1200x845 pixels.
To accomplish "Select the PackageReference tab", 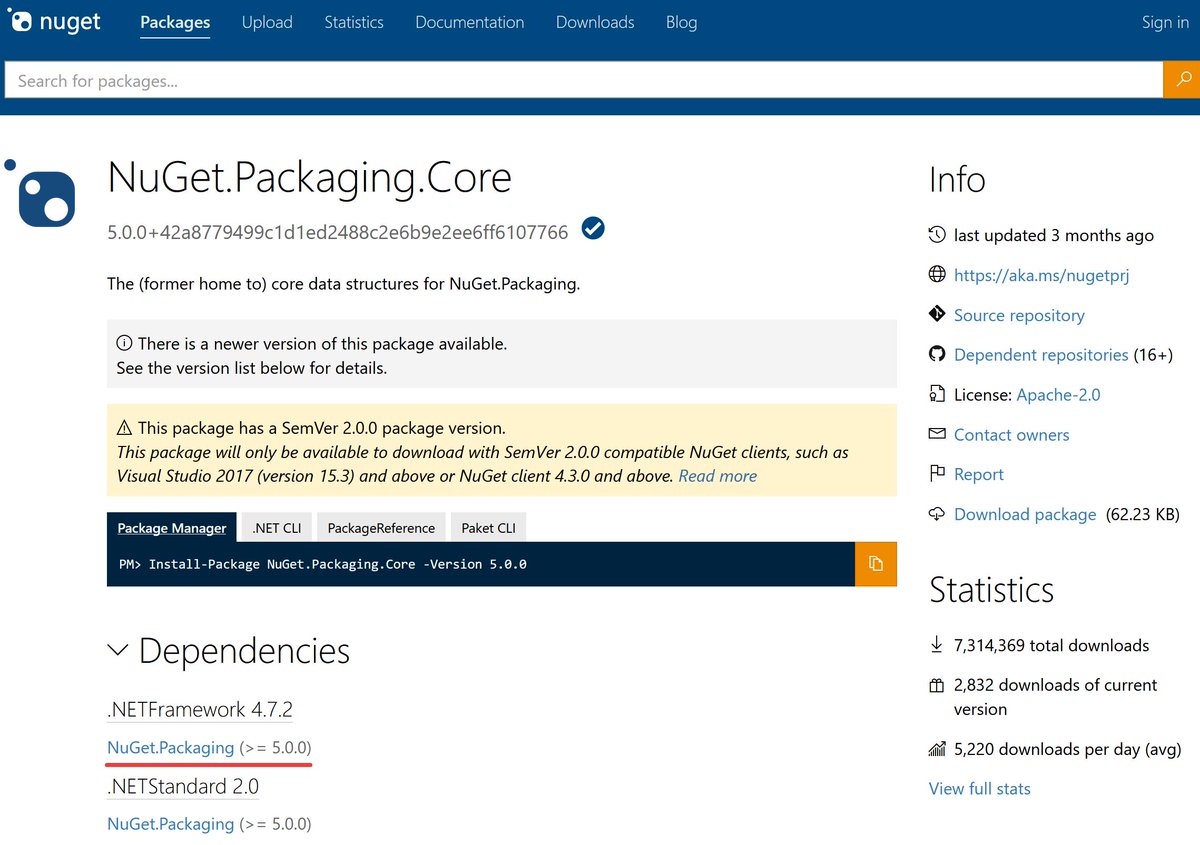I will (x=381, y=528).
